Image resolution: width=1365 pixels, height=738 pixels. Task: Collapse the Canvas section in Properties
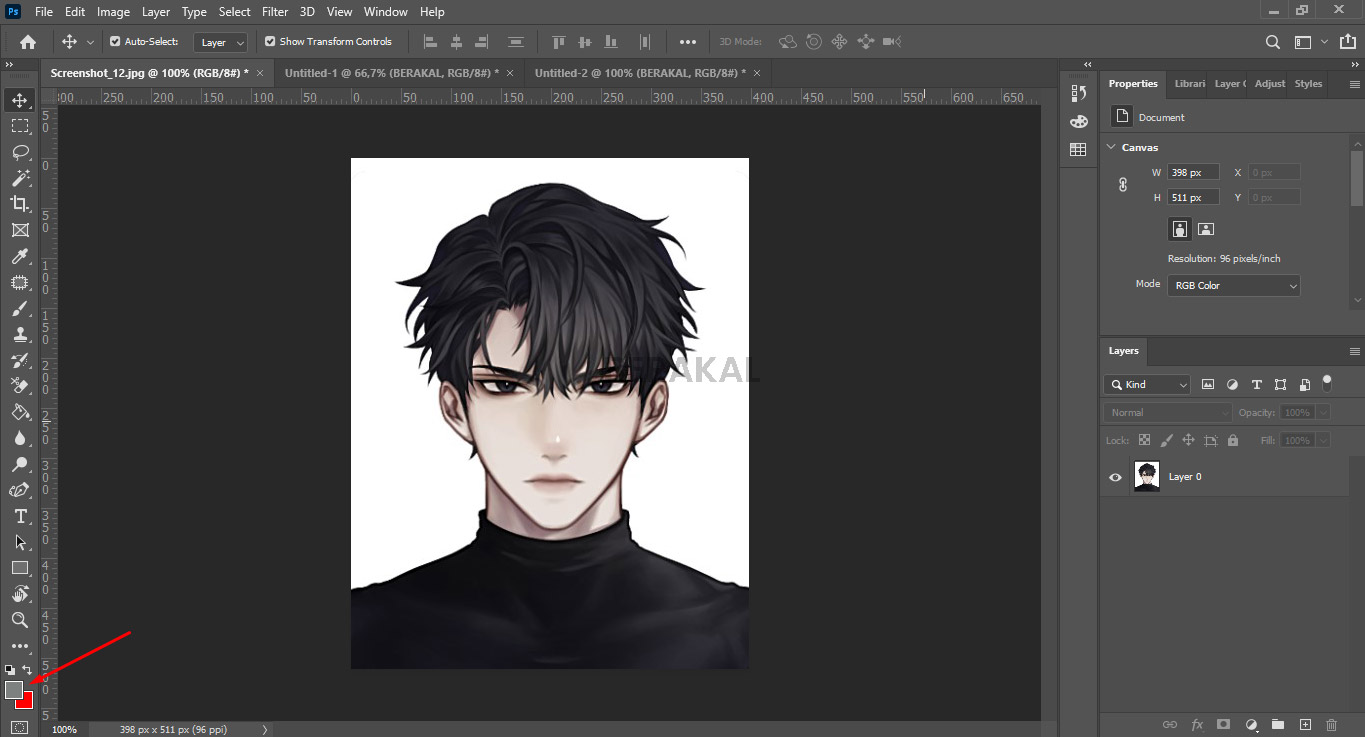coord(1110,146)
